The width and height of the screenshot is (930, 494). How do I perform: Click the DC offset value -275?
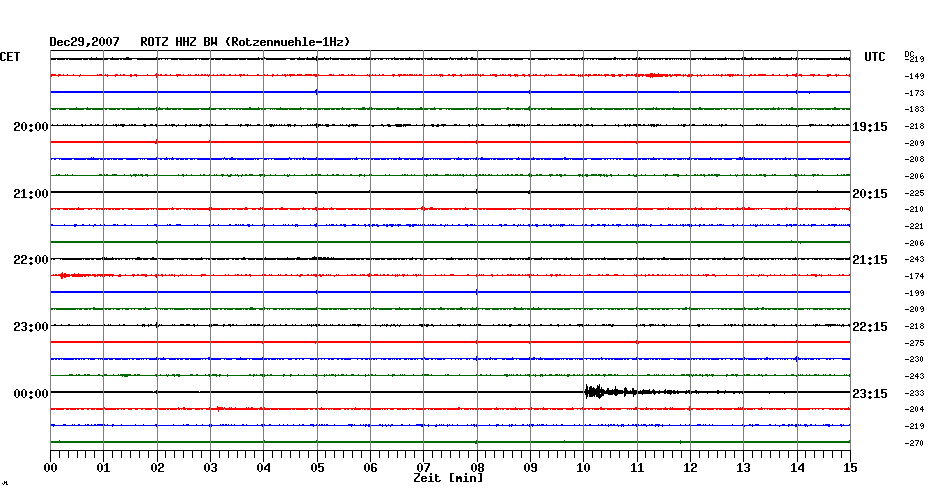915,343
